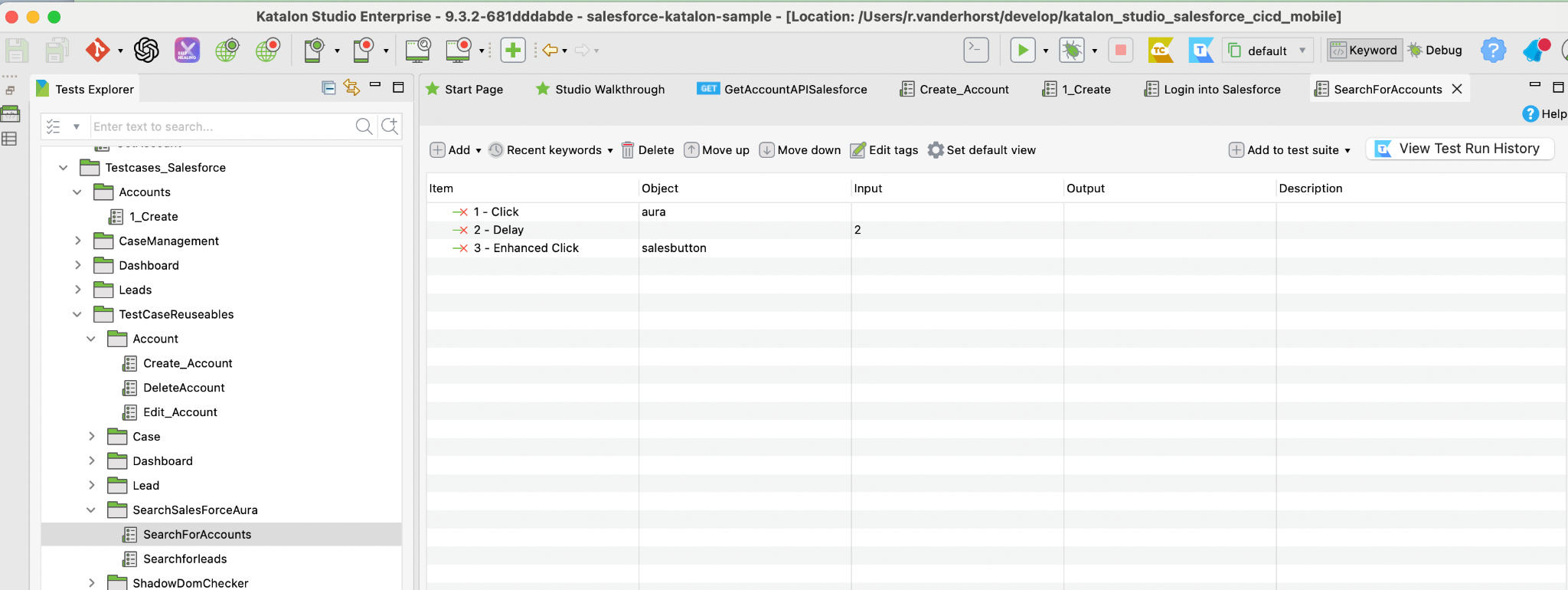Switch to the 1_Create tab
The height and width of the screenshot is (590, 1568).
[1076, 89]
